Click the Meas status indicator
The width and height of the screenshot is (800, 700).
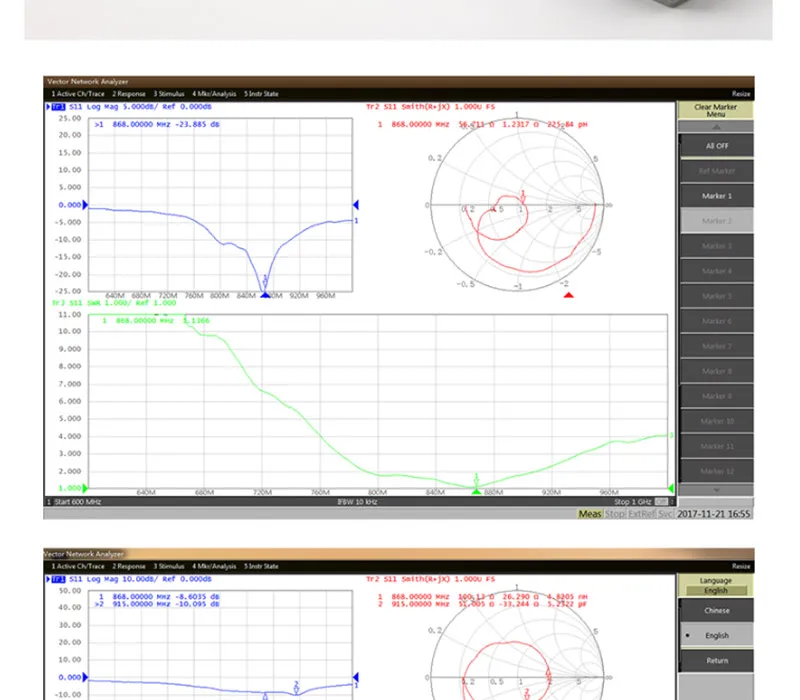(x=590, y=514)
